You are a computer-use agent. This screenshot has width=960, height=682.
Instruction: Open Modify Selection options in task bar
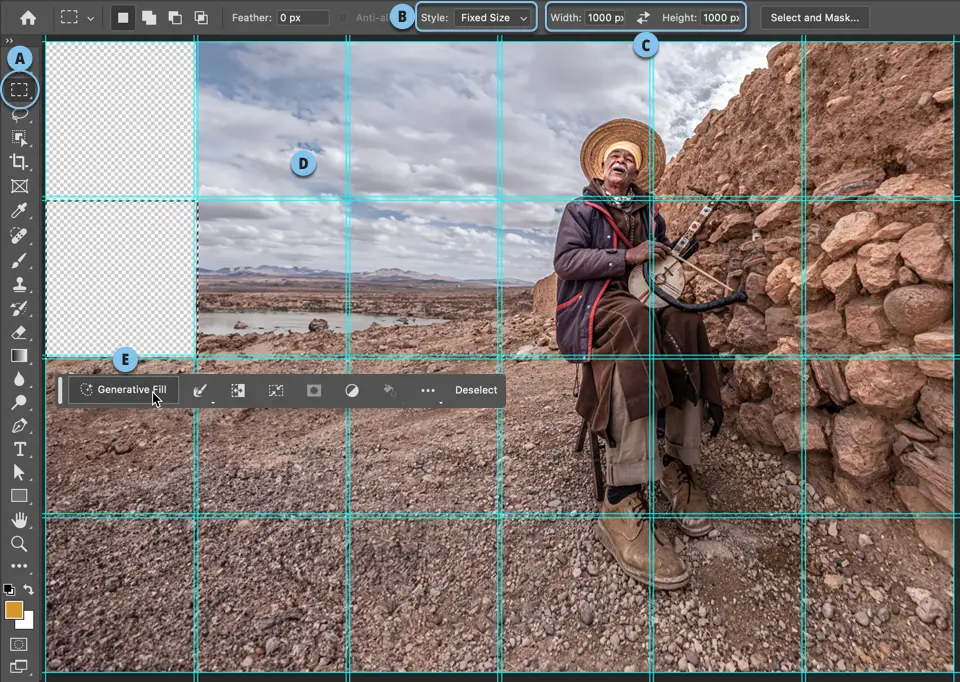(x=200, y=391)
